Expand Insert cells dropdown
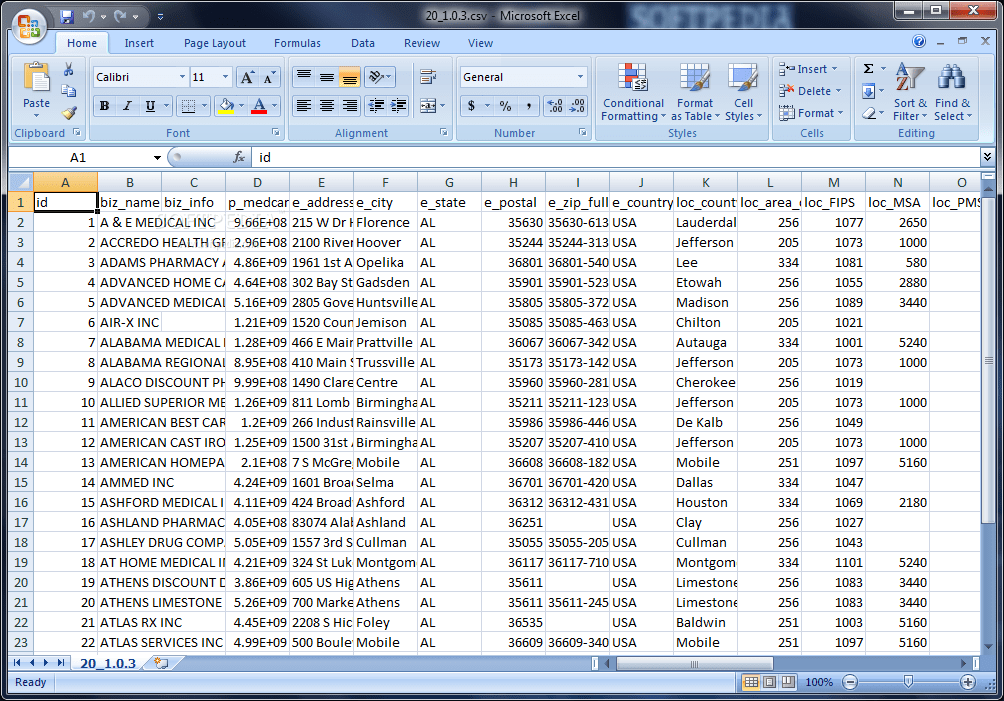The width and height of the screenshot is (1004, 701). [834, 69]
